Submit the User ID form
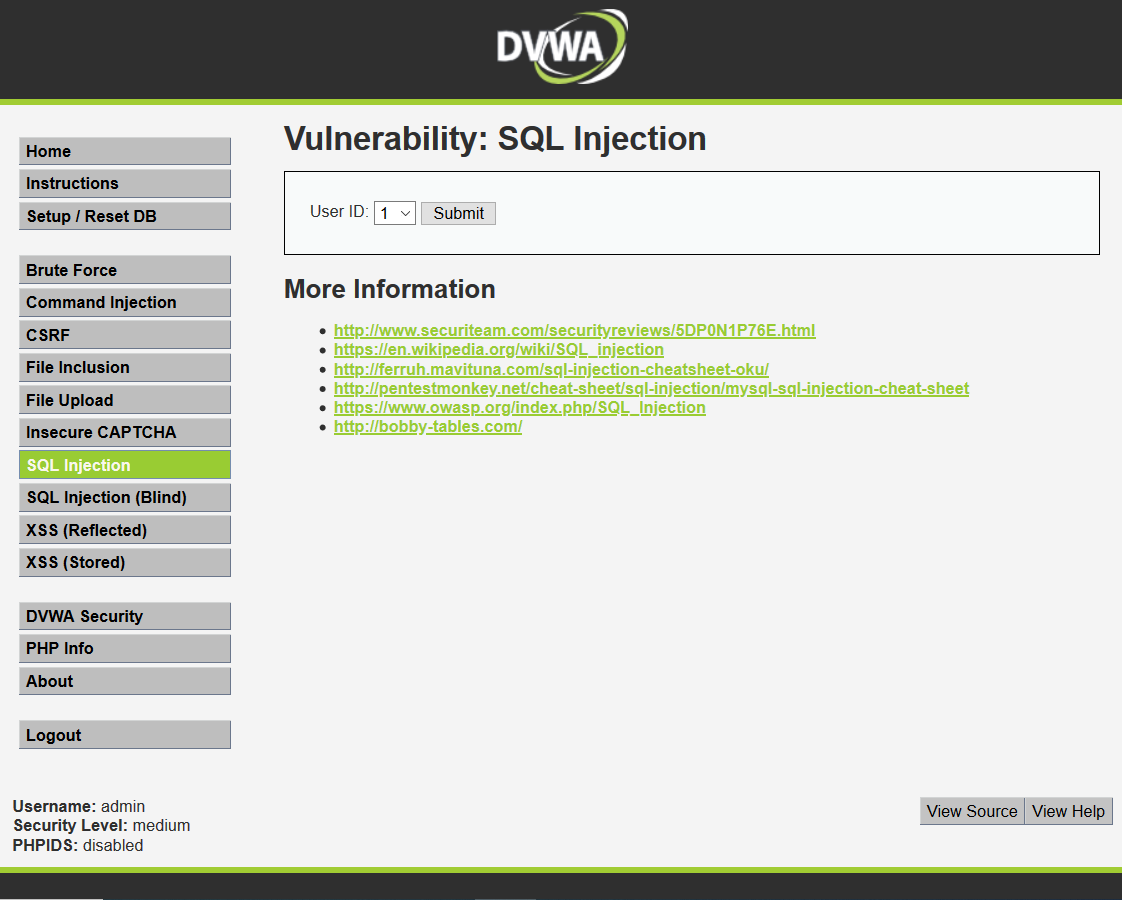This screenshot has width=1122, height=900. click(458, 213)
